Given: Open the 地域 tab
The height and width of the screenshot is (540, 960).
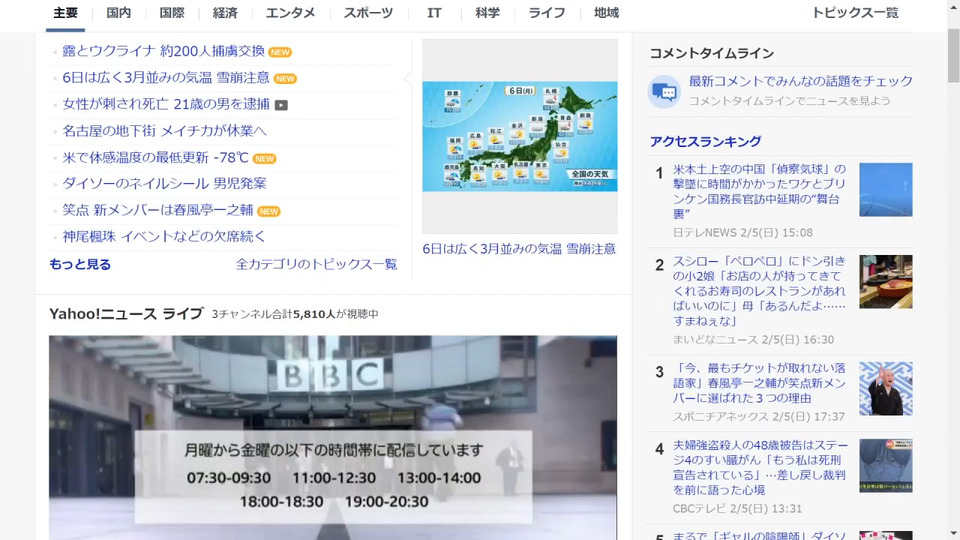Looking at the screenshot, I should (606, 13).
